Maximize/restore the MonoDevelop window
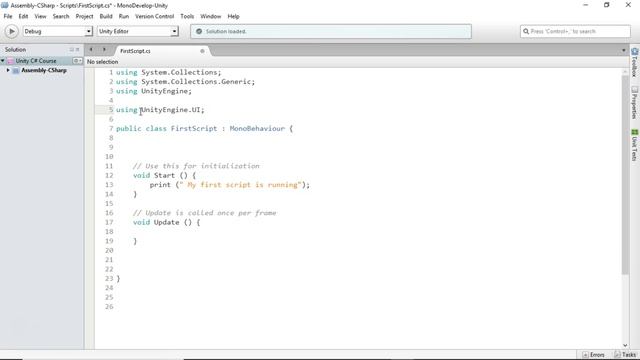 coord(607,5)
